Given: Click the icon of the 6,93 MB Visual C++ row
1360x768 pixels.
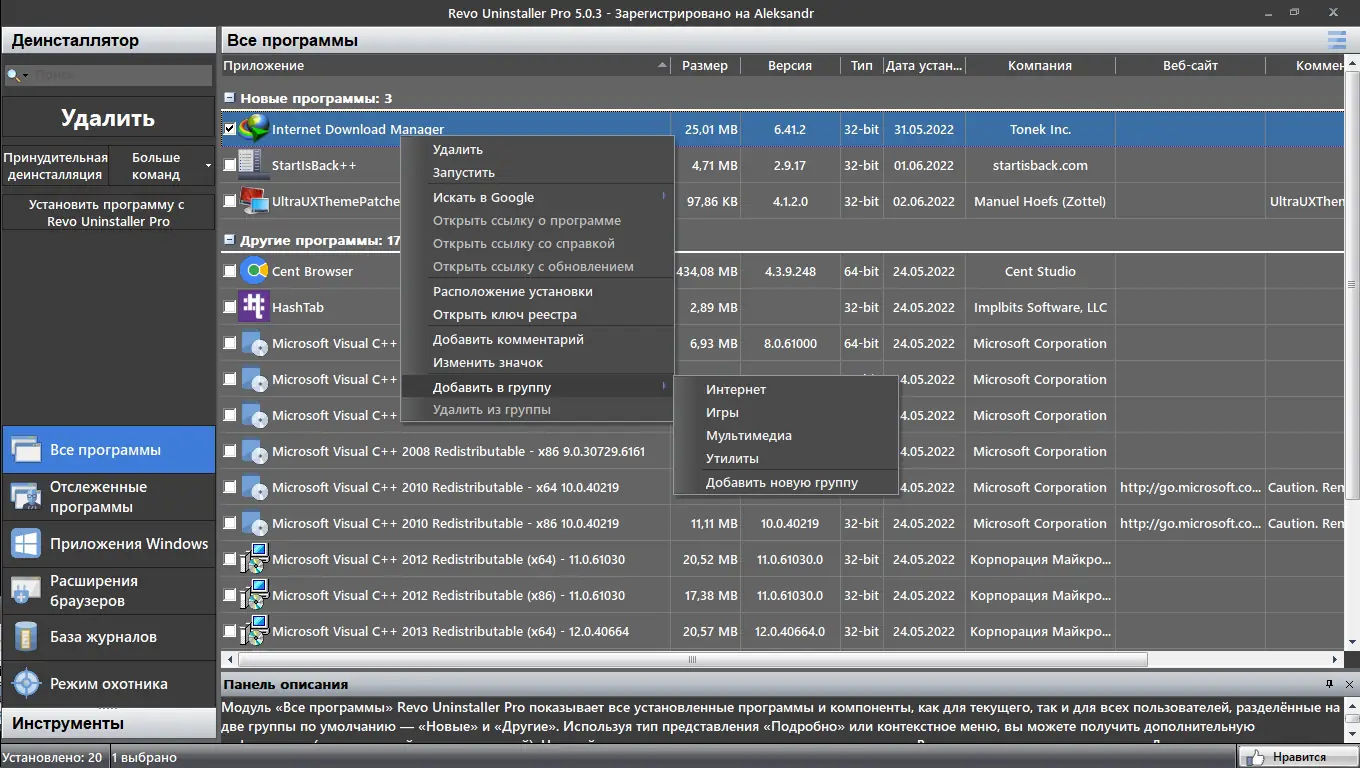Looking at the screenshot, I should (255, 343).
